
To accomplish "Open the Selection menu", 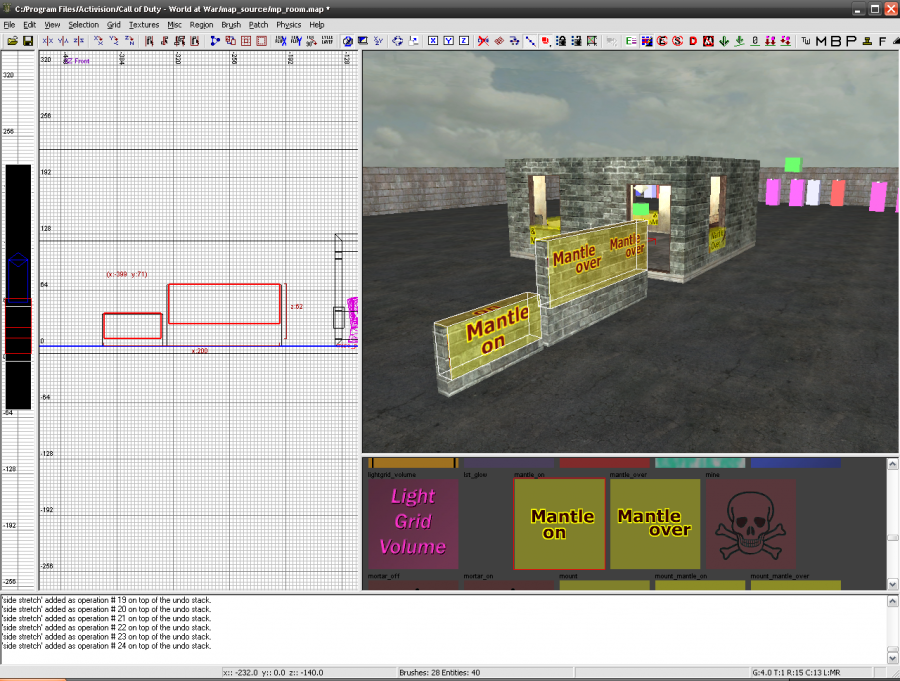I will click(x=84, y=24).
